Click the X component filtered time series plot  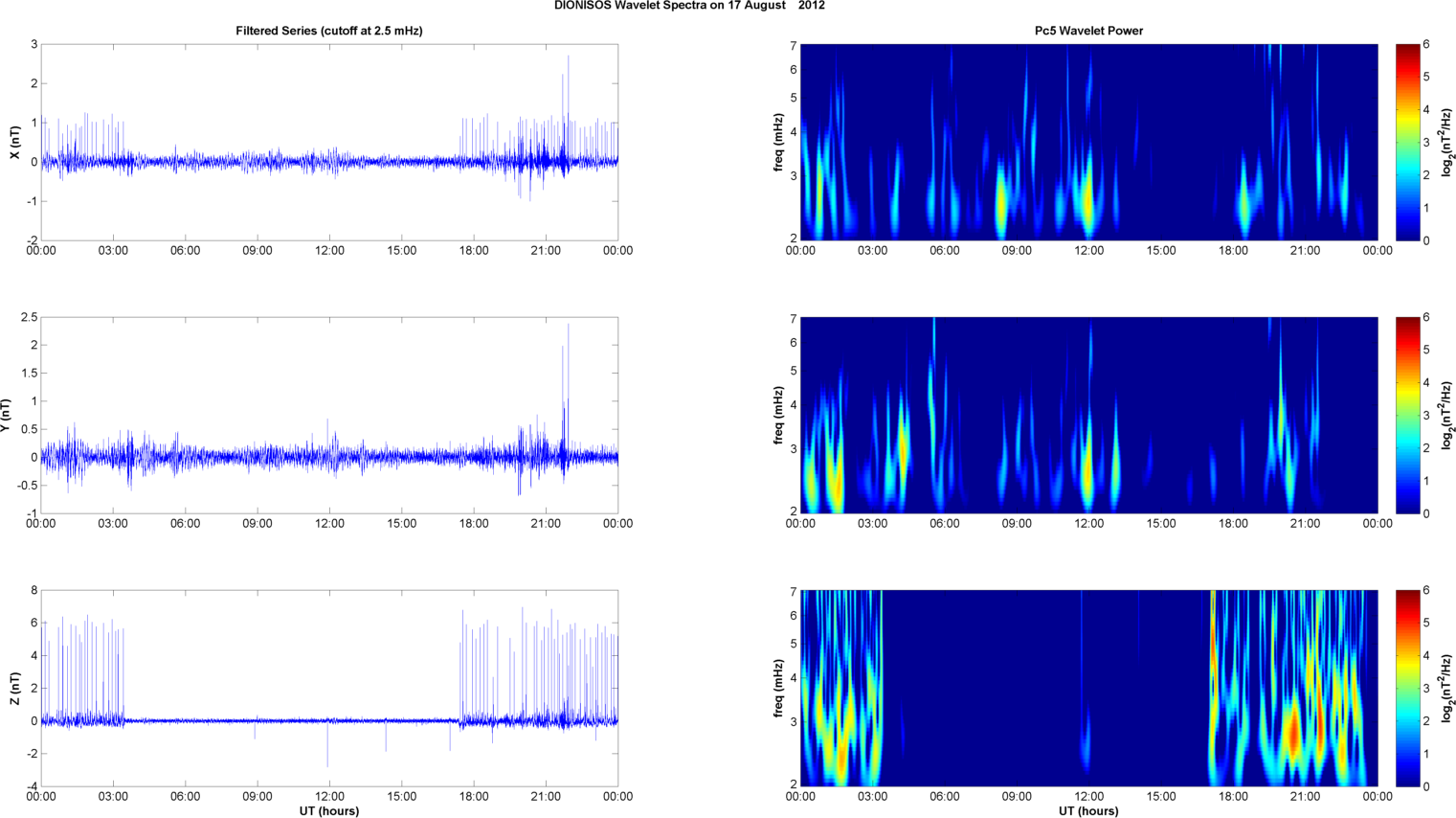(x=329, y=143)
